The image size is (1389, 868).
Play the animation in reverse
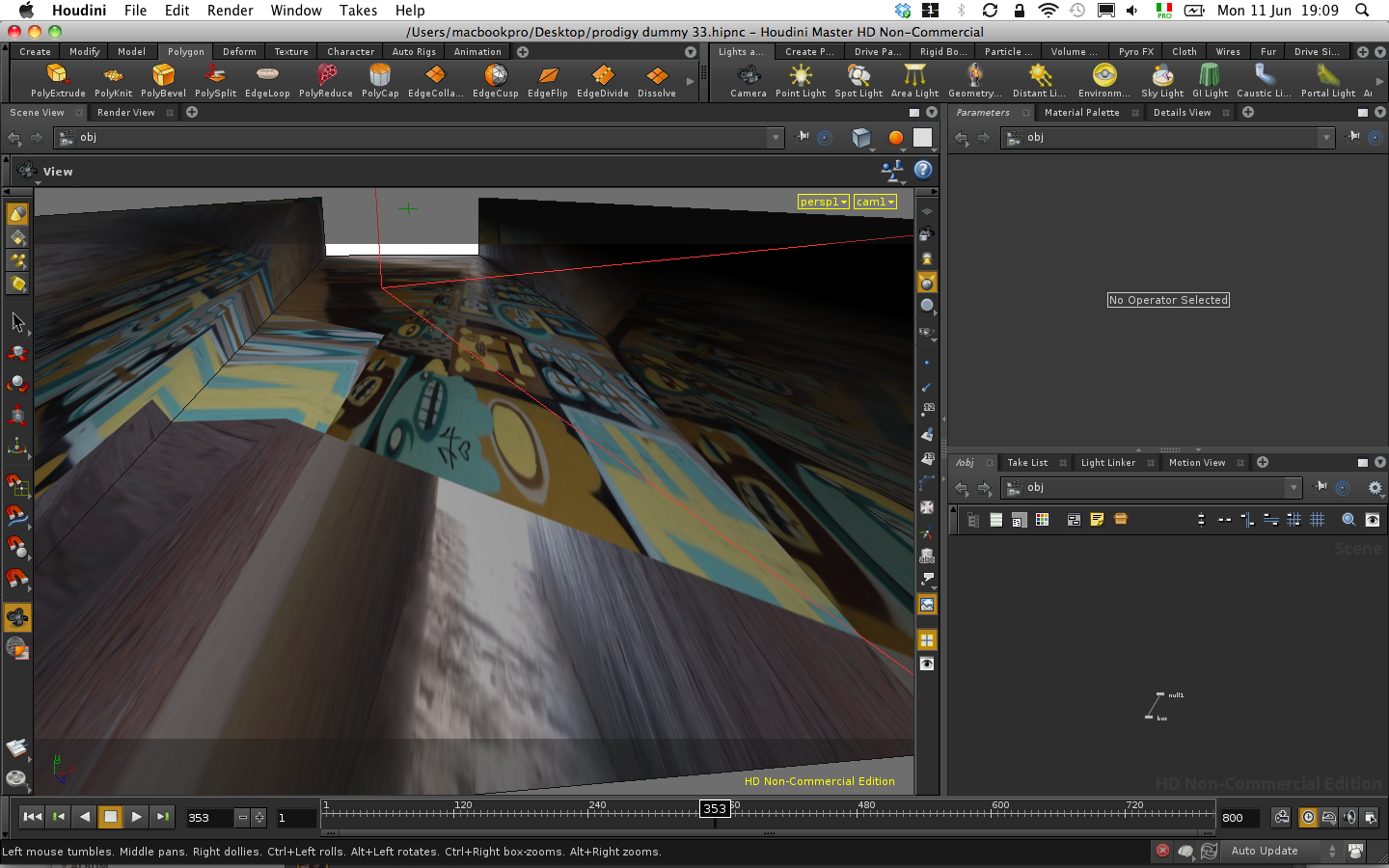point(84,817)
